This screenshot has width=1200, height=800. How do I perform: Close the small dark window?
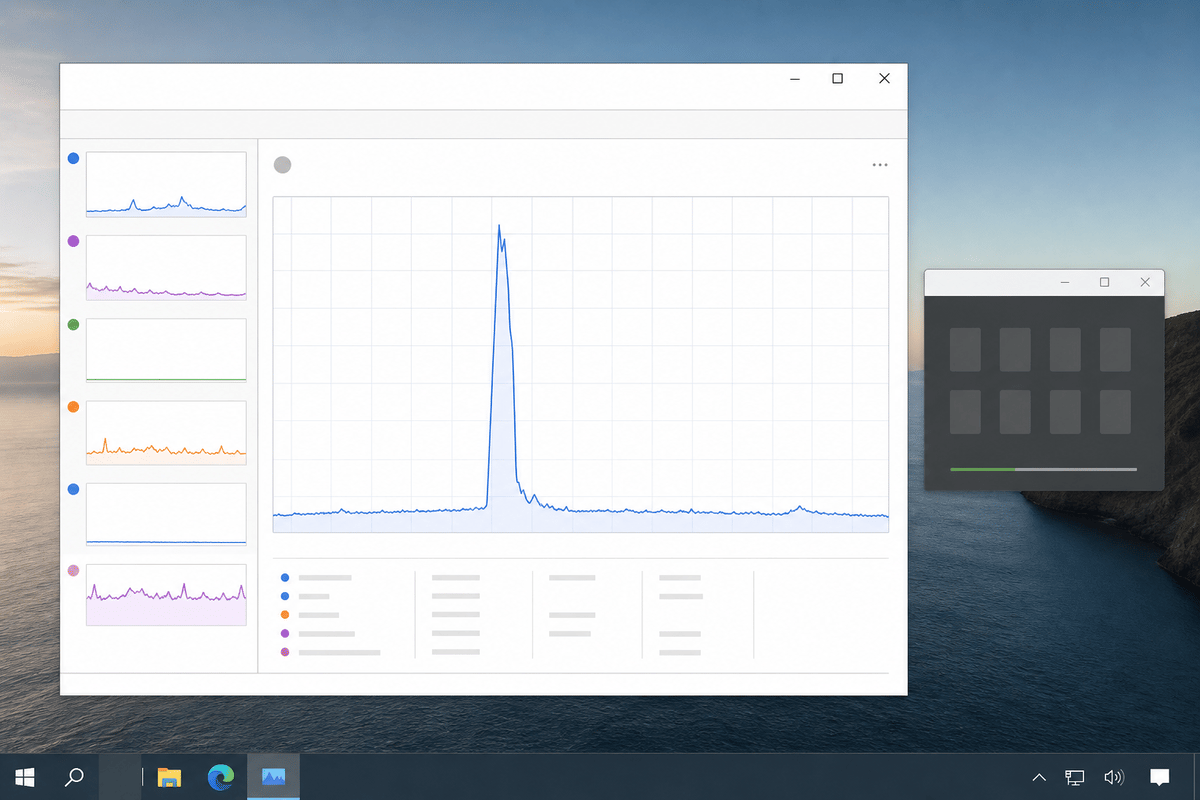click(1145, 283)
